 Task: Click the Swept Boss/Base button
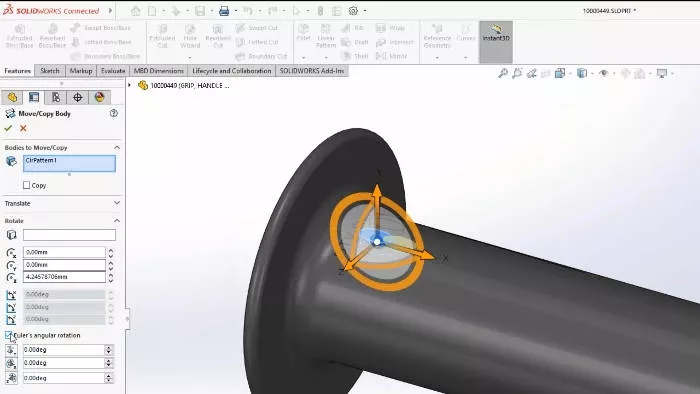coord(101,28)
